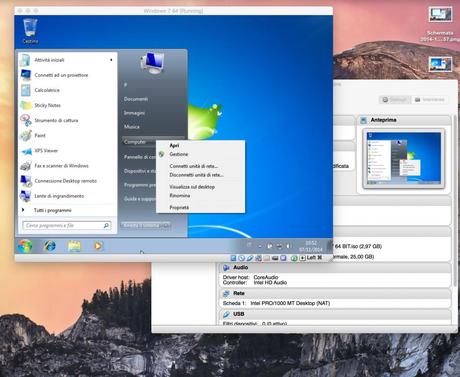Choose Rinomina in the context menu
Viewport: 460px width, 377px height.
coord(180,195)
